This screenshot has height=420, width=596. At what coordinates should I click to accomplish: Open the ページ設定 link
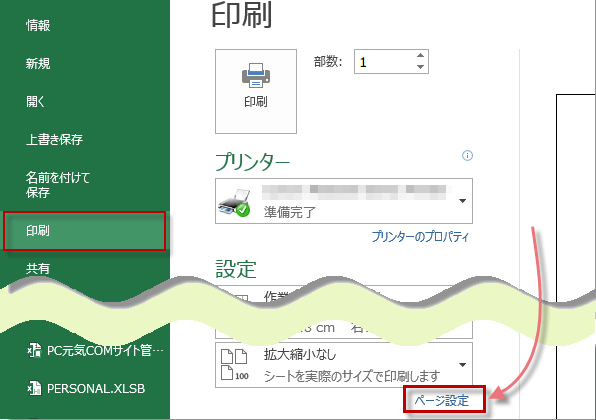pyautogui.click(x=442, y=400)
